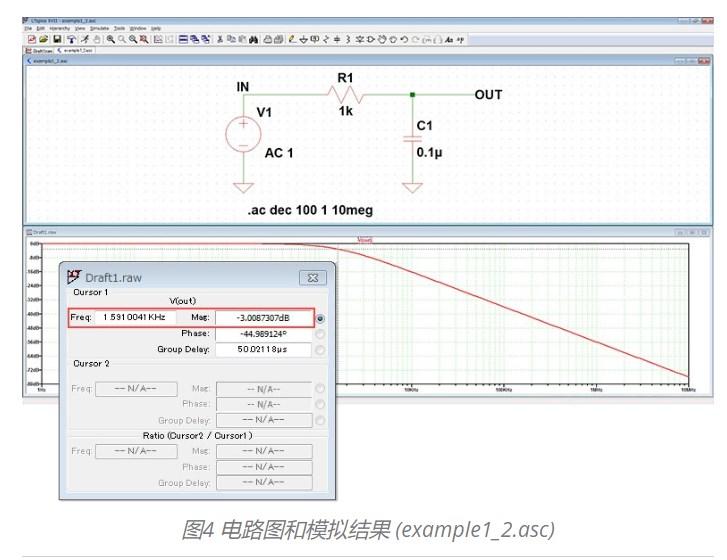Image resolution: width=727 pixels, height=560 pixels.
Task: Click the .ac dec 100 1 10meg directive
Action: 310,210
